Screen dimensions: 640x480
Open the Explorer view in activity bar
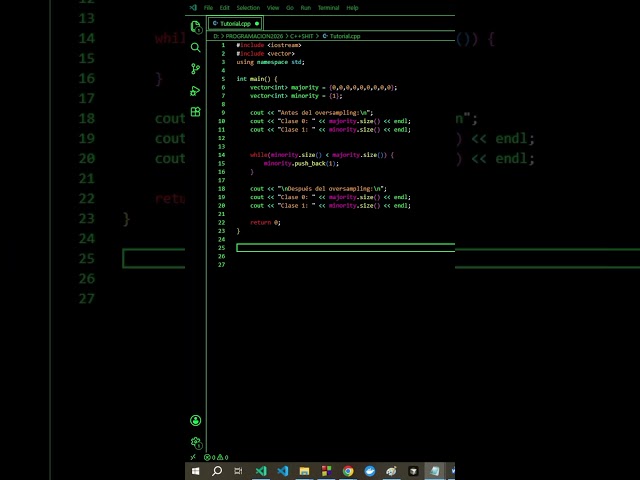pos(196,27)
